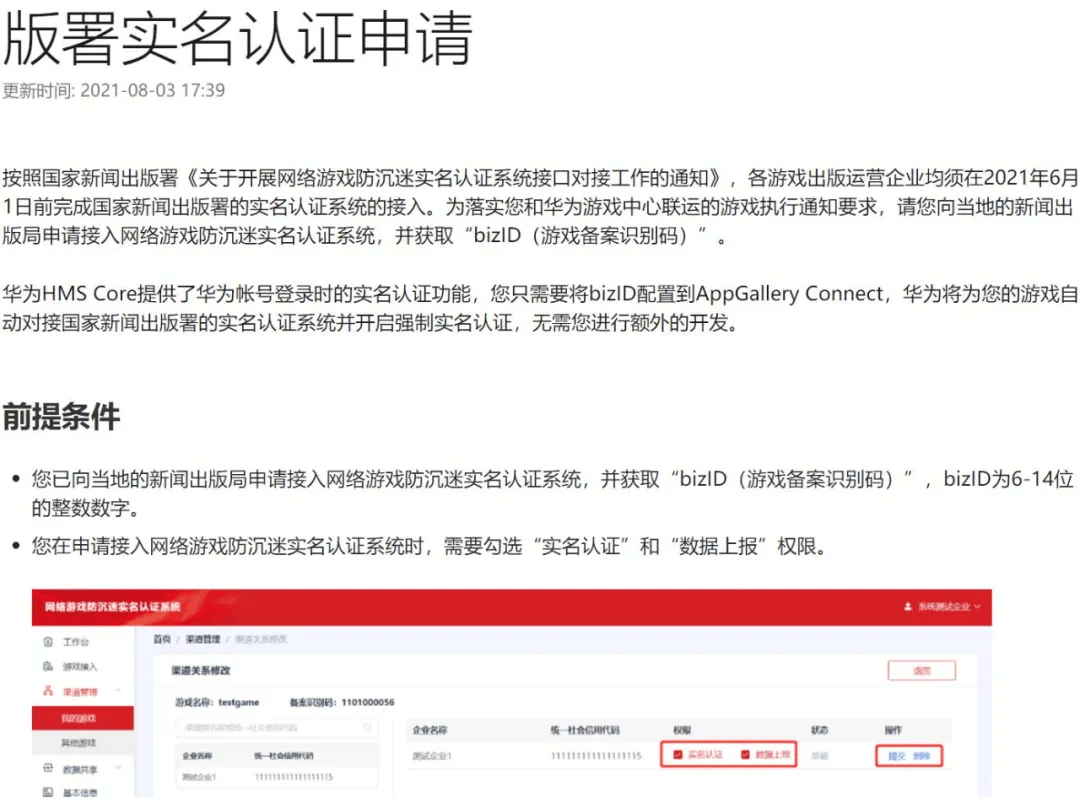Image resolution: width=1080 pixels, height=803 pixels.
Task: Toggle the 数据上报 permission checkbox
Action: (745, 755)
